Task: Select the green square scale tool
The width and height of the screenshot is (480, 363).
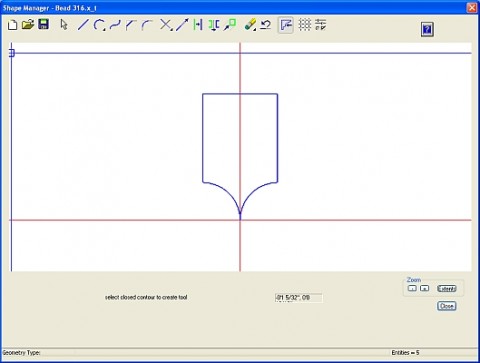Action: 230,25
